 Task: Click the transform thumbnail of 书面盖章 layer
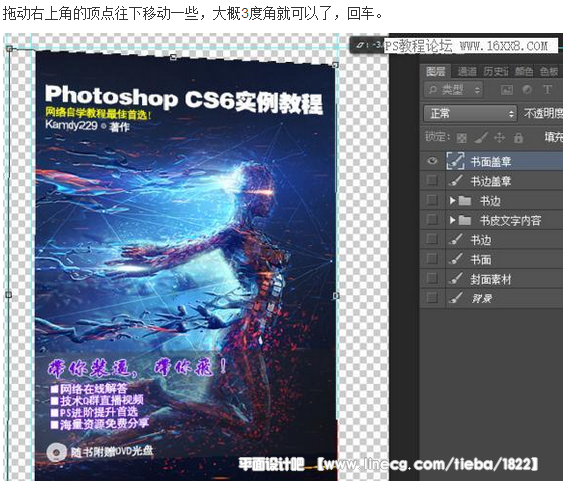455,161
